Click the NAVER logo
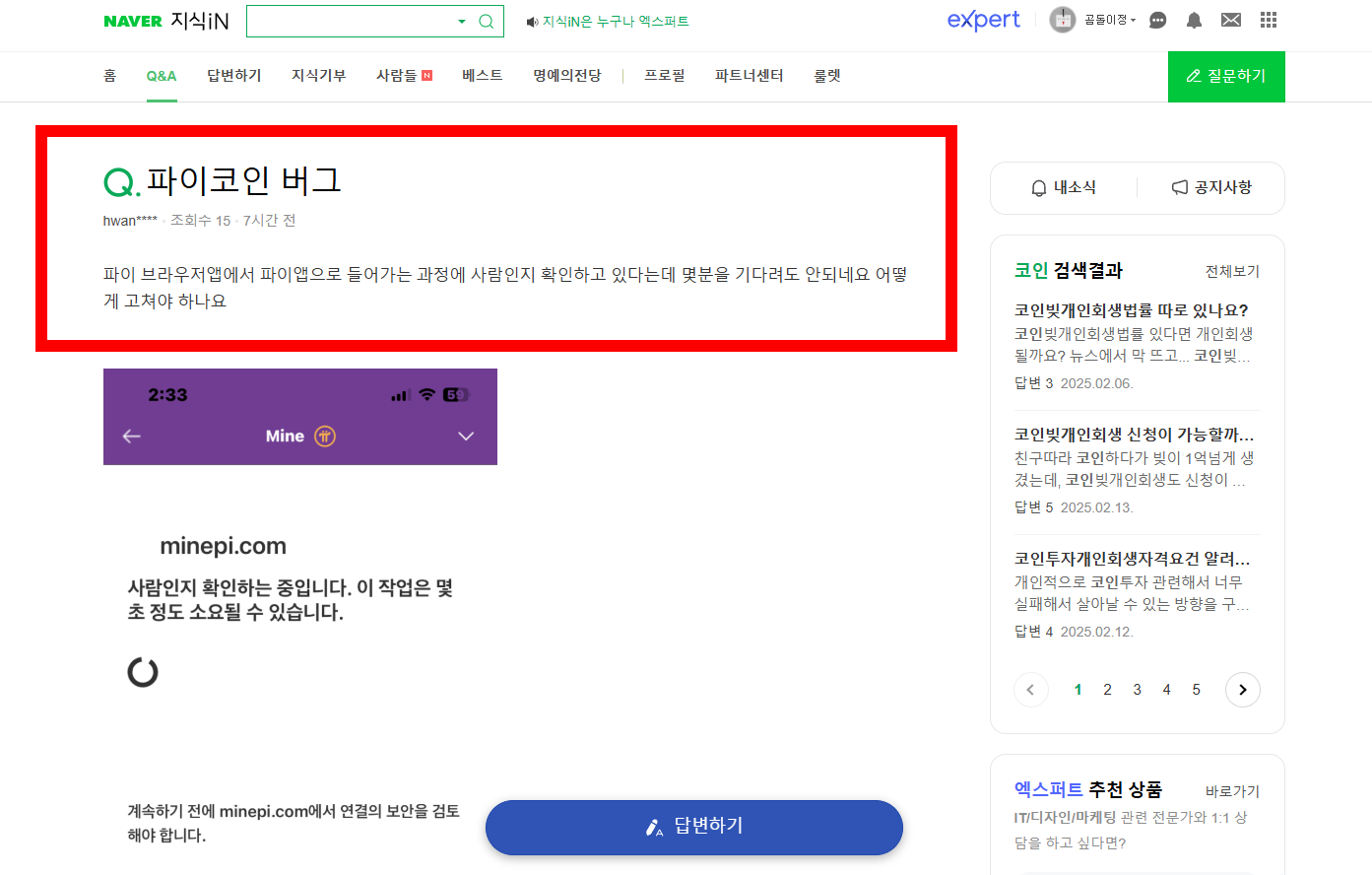Viewport: 1372px width, 875px height. 133,21
